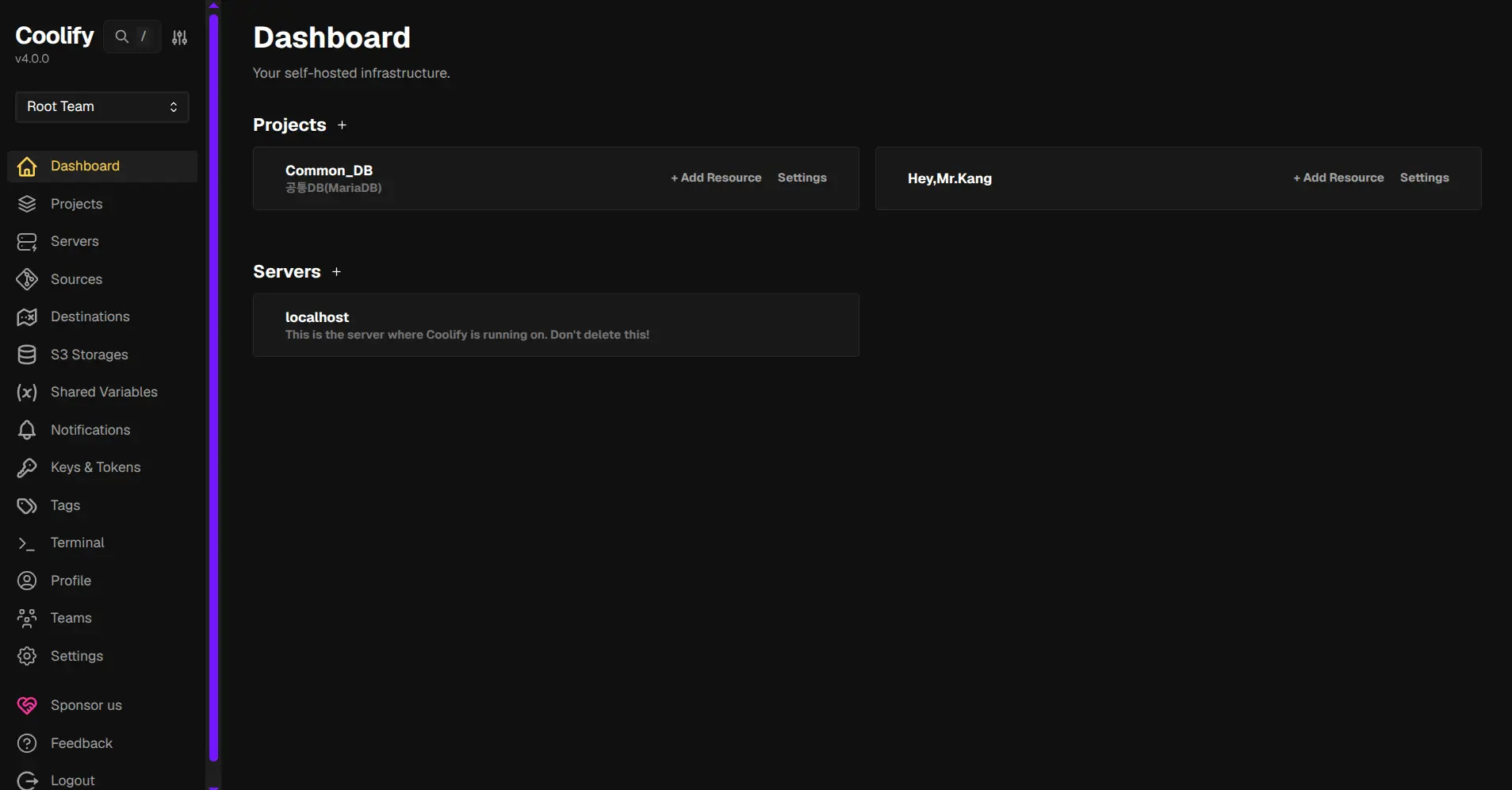The width and height of the screenshot is (1512, 790).
Task: Click the Sponsor us heart icon
Action: pyautogui.click(x=27, y=705)
